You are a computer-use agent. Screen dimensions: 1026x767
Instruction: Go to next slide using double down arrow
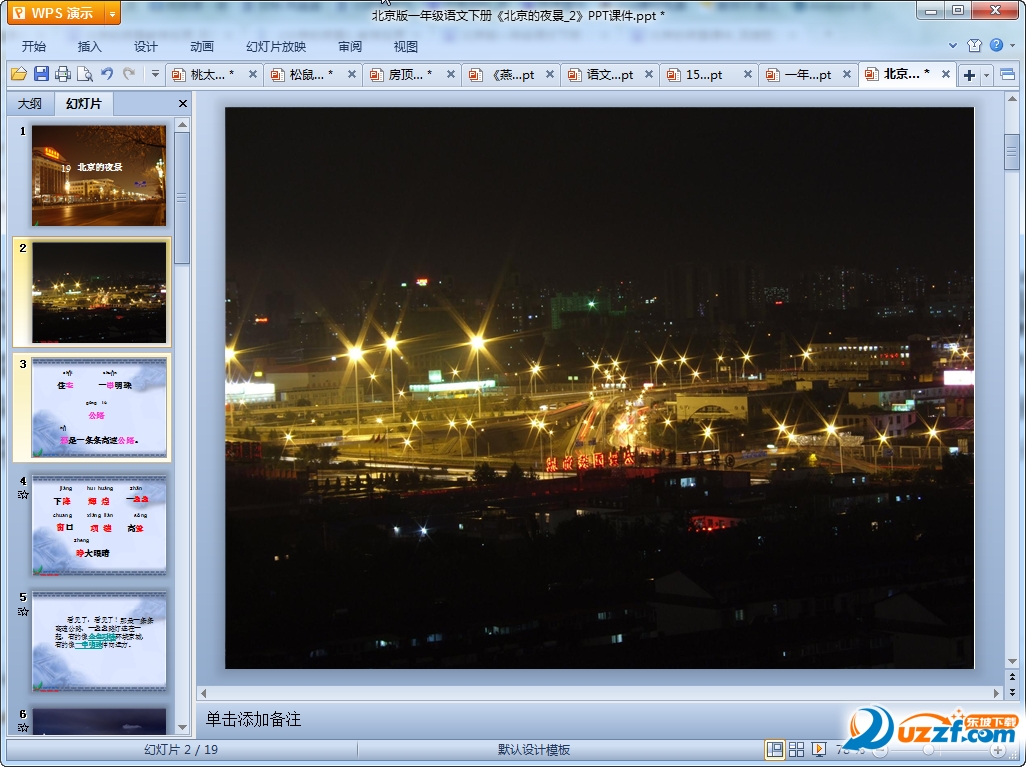coord(1012,692)
